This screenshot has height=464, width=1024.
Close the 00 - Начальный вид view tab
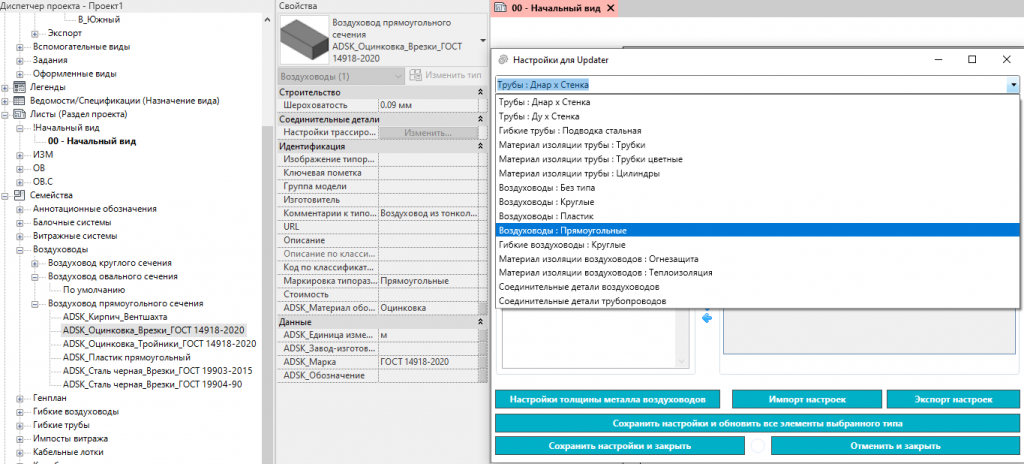(x=611, y=8)
